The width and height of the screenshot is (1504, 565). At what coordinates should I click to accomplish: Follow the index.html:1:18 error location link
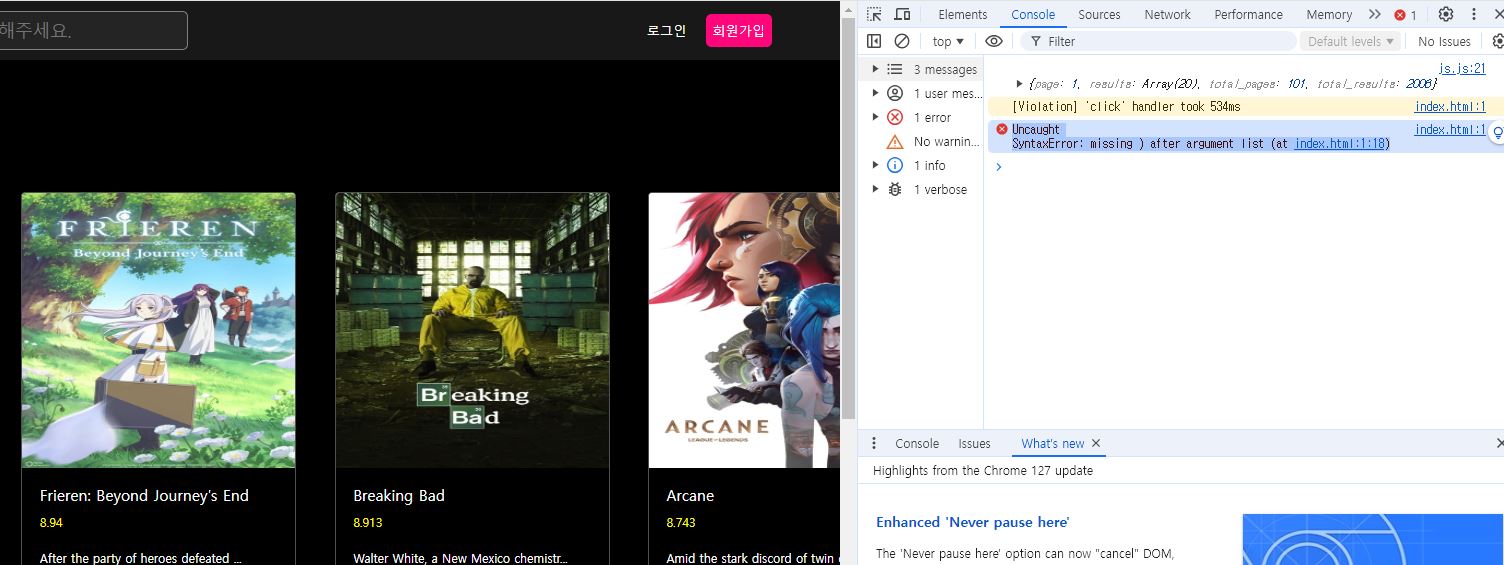point(1339,143)
